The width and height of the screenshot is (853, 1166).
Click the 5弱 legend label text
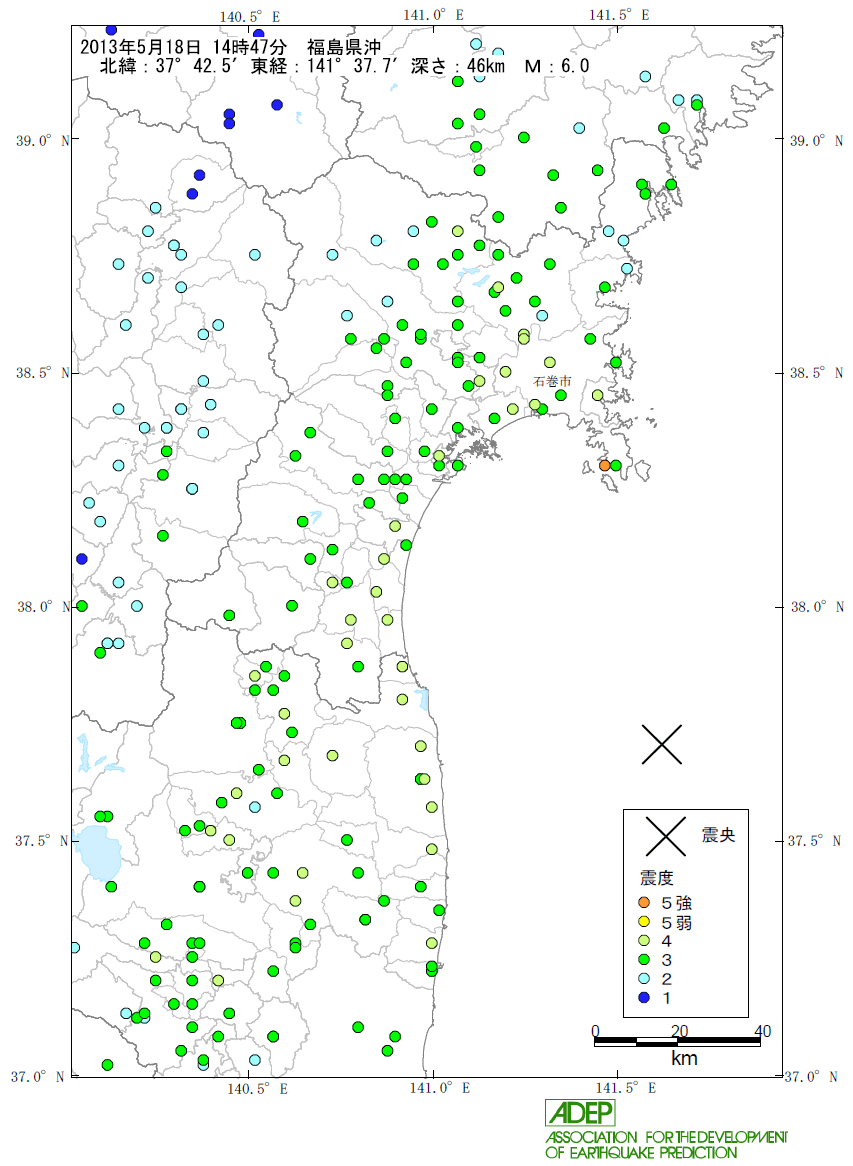(x=677, y=922)
